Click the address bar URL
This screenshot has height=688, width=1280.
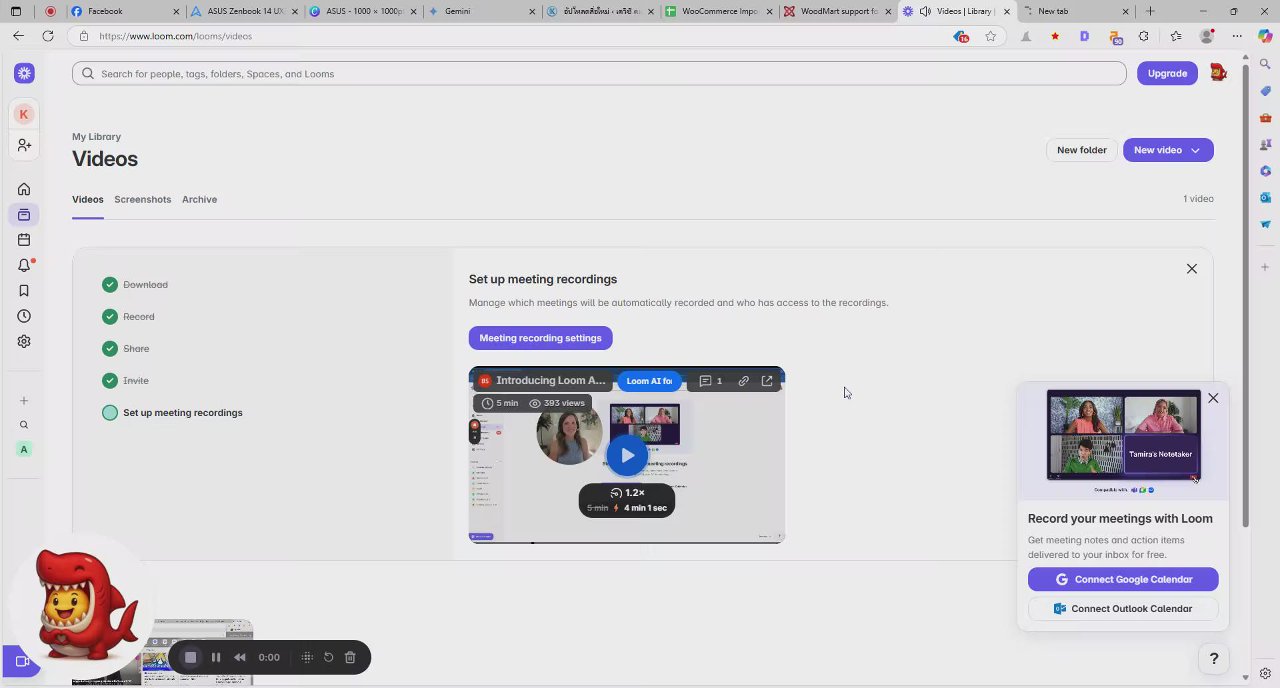coord(175,36)
